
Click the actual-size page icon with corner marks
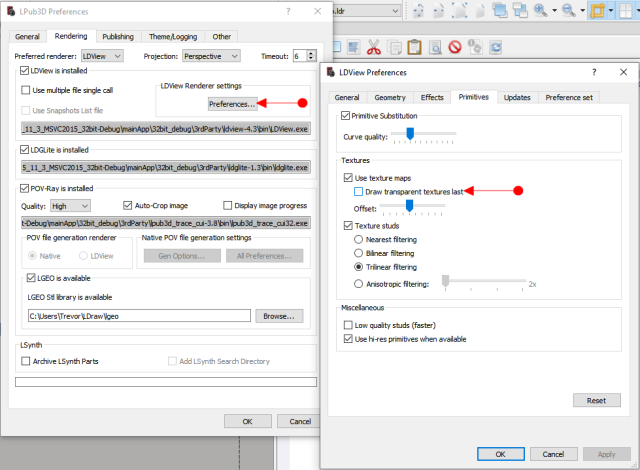459,11
